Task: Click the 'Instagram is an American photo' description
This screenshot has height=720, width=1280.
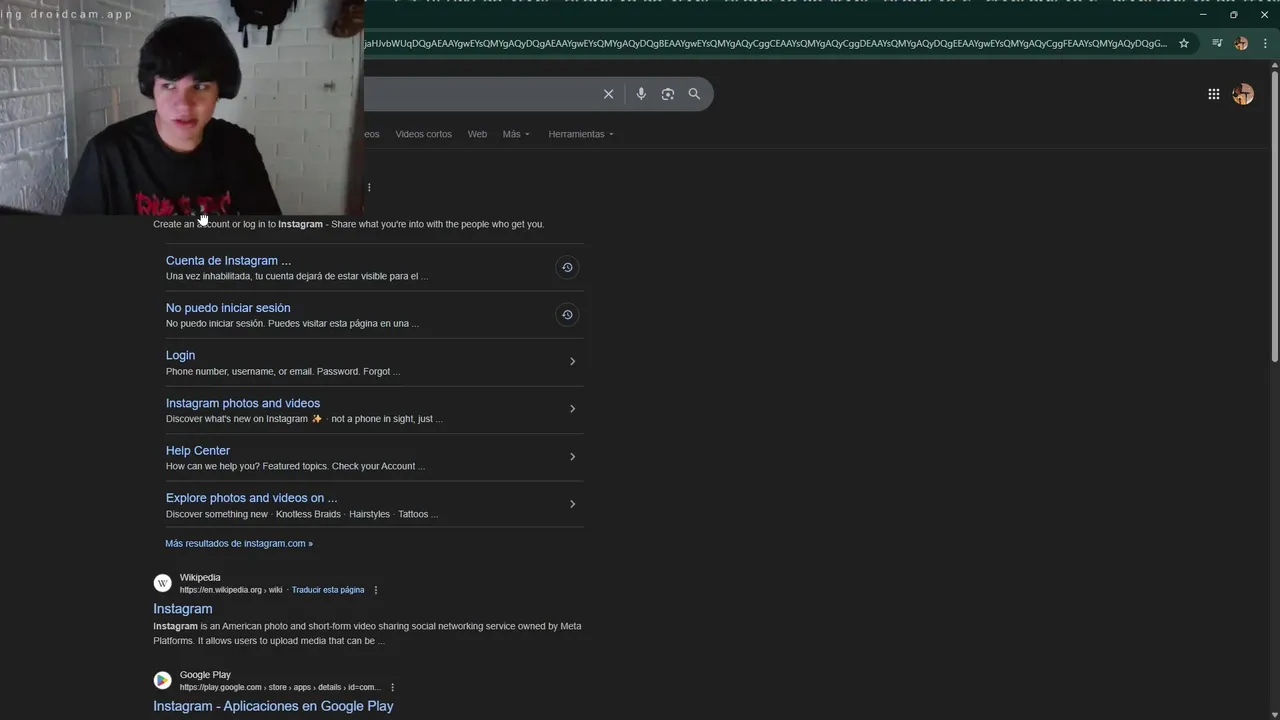Action: coord(367,633)
